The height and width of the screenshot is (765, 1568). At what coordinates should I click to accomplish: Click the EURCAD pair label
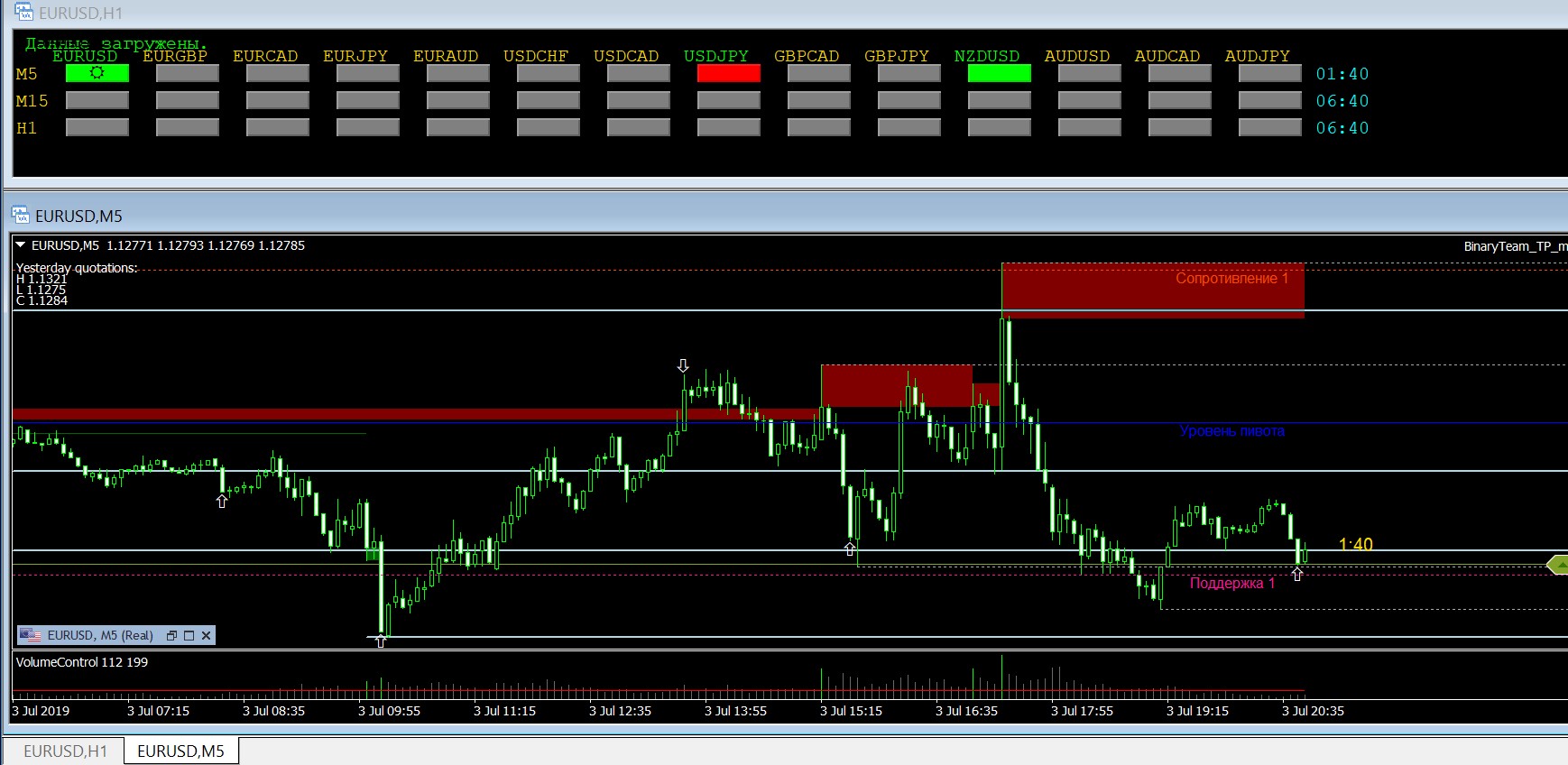point(265,56)
